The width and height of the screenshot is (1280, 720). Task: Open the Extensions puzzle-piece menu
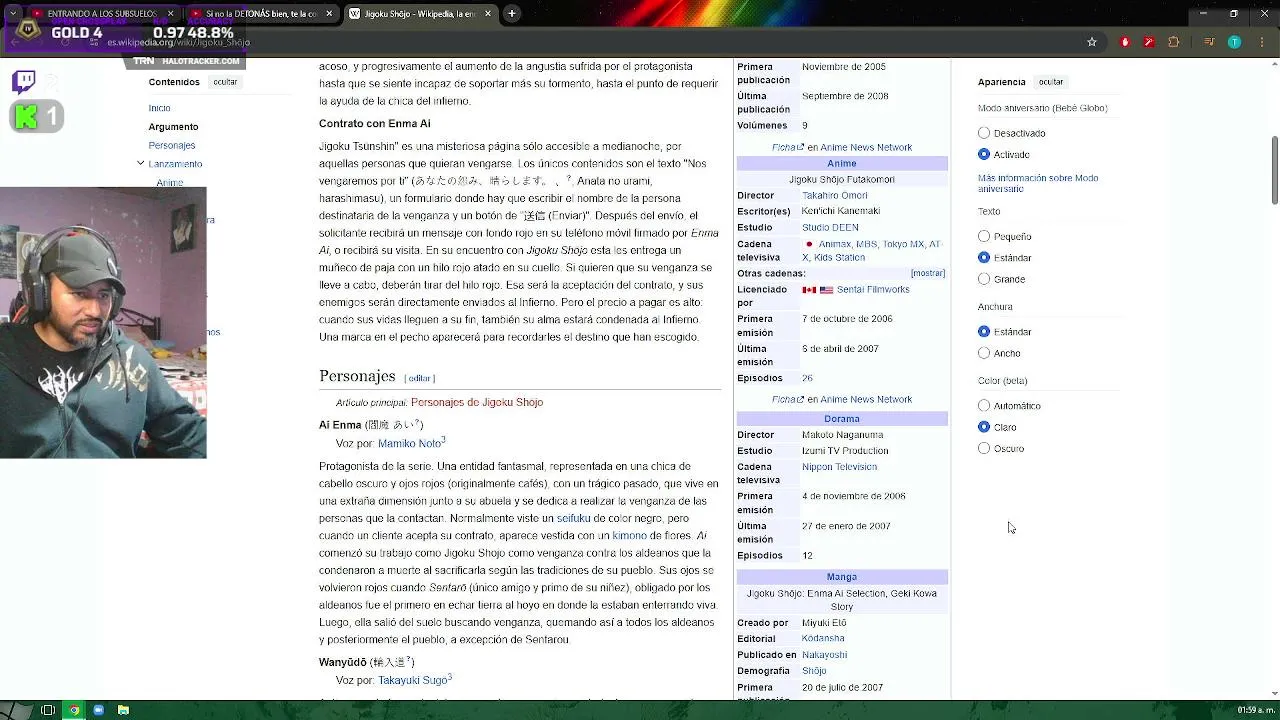(1174, 42)
